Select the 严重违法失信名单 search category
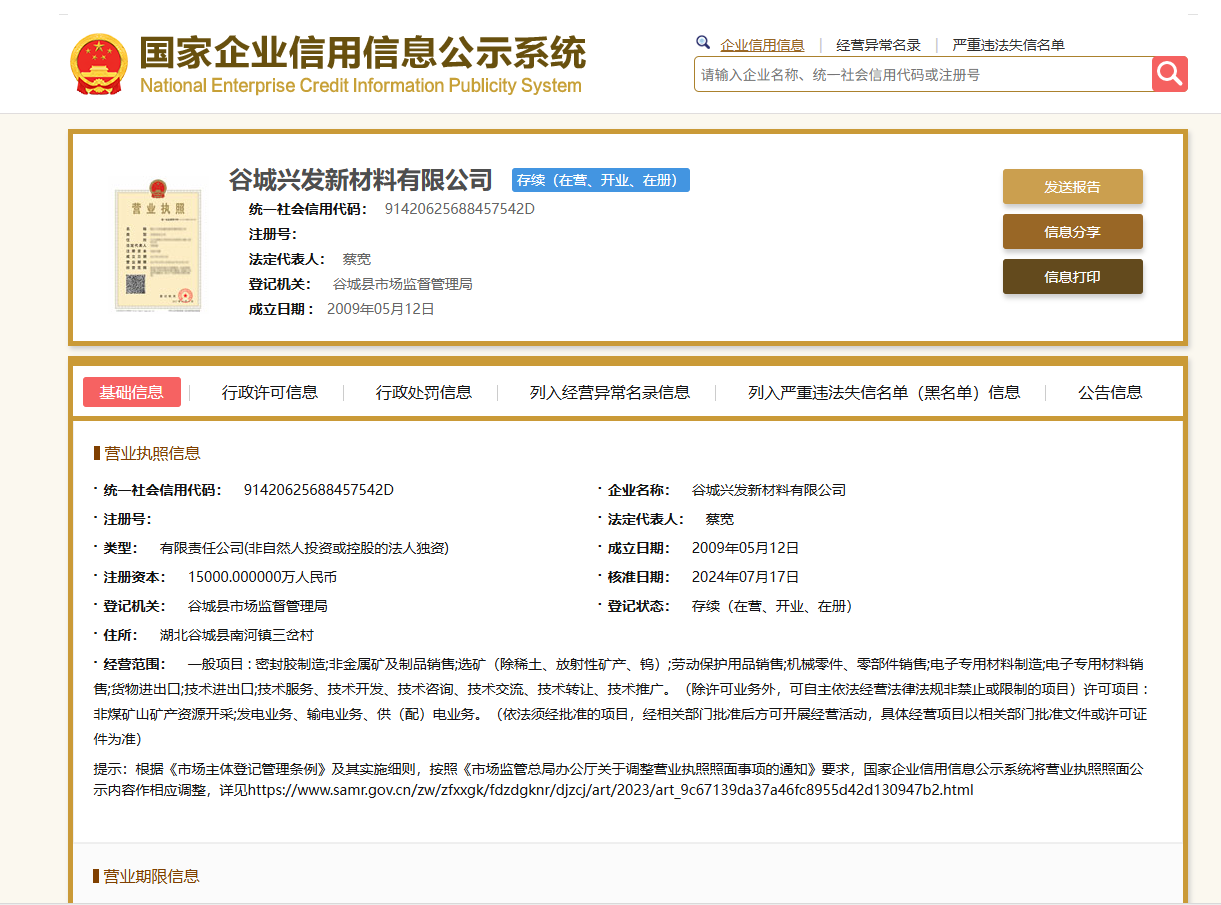This screenshot has width=1221, height=905. coord(1008,45)
